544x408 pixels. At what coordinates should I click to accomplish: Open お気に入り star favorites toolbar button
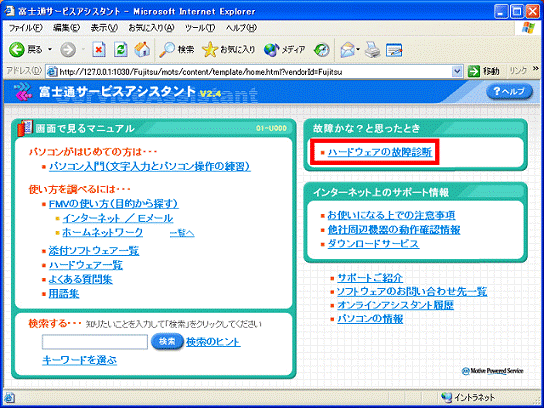tap(229, 50)
